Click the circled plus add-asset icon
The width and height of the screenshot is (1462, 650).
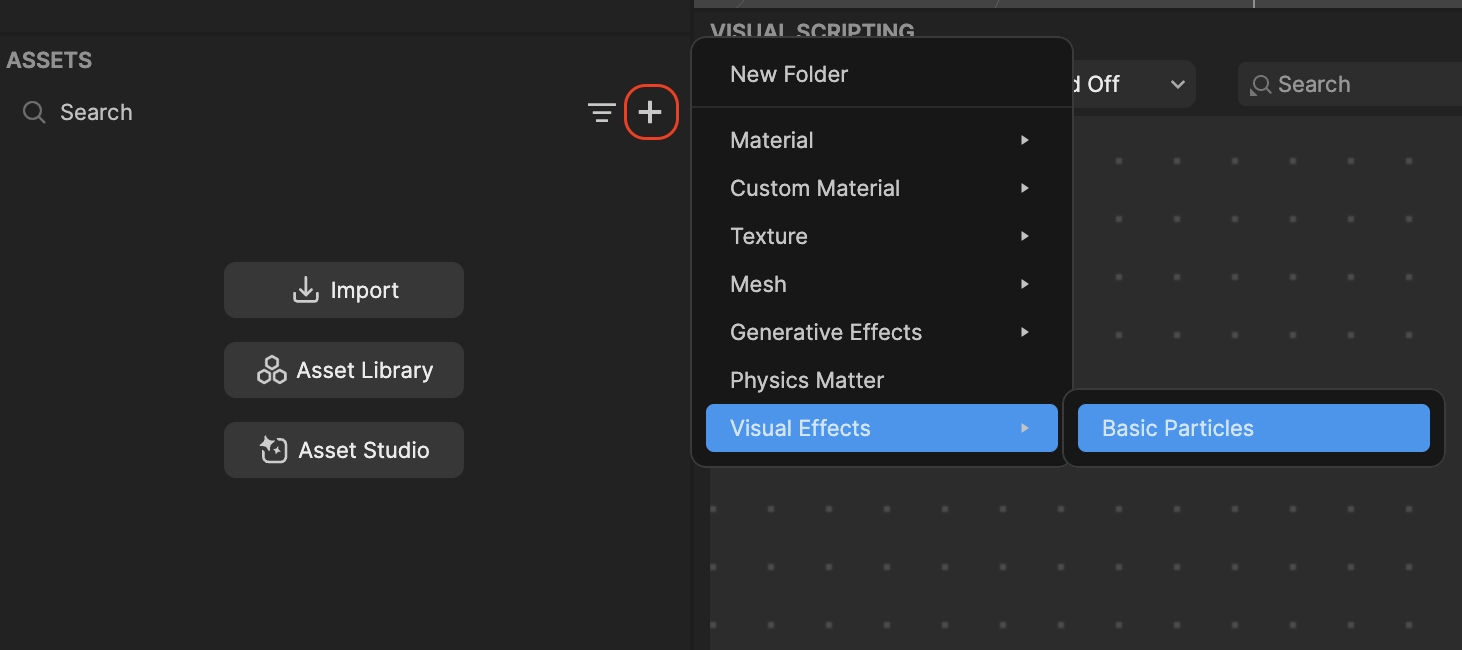pyautogui.click(x=651, y=112)
